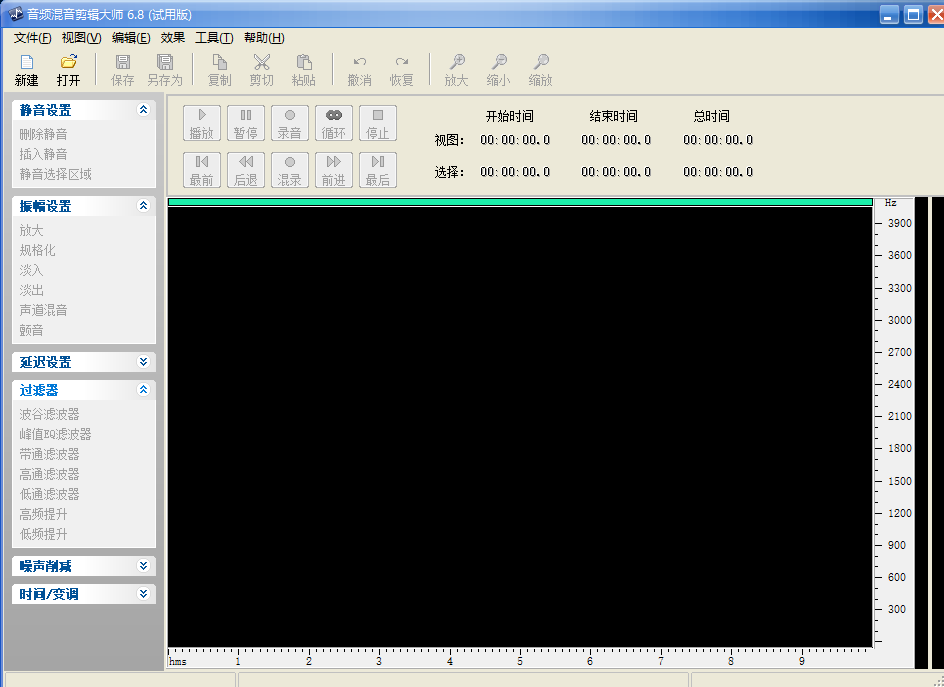This screenshot has width=944, height=687.
Task: Expand the 噪声削减 panel
Action: (143, 566)
